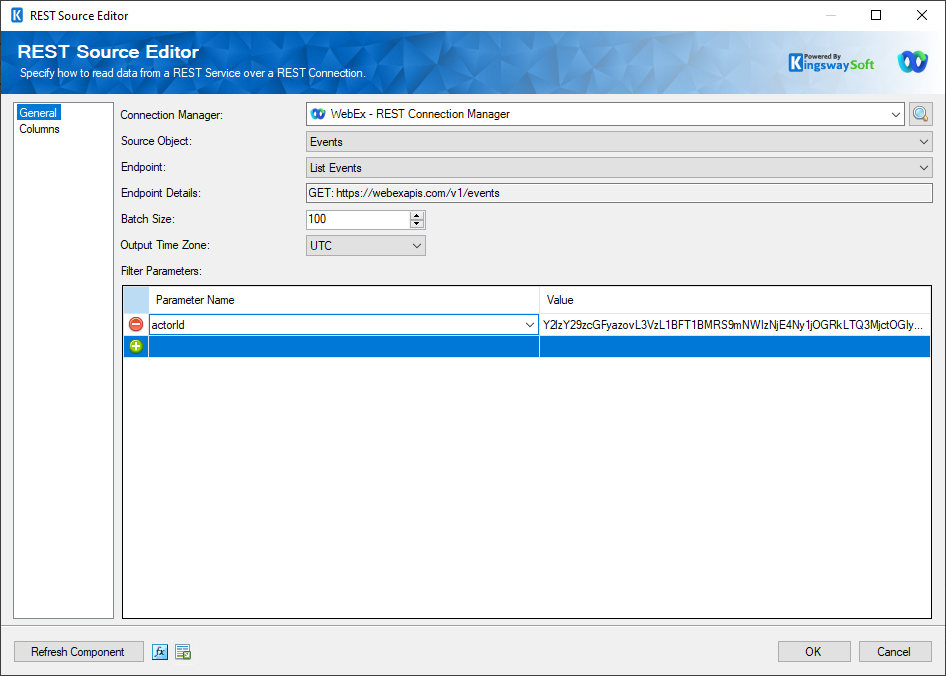Click the Filter Parameters label

point(161,271)
